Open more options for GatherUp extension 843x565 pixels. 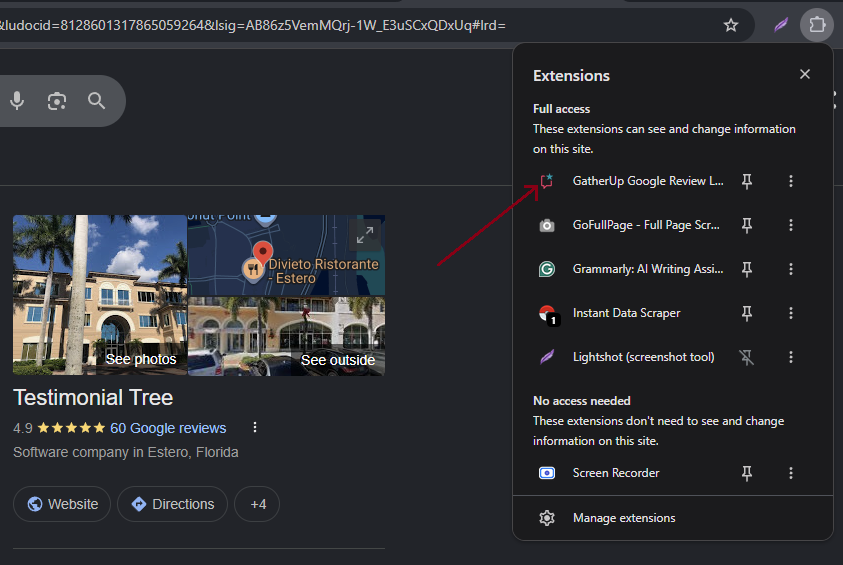pyautogui.click(x=790, y=181)
